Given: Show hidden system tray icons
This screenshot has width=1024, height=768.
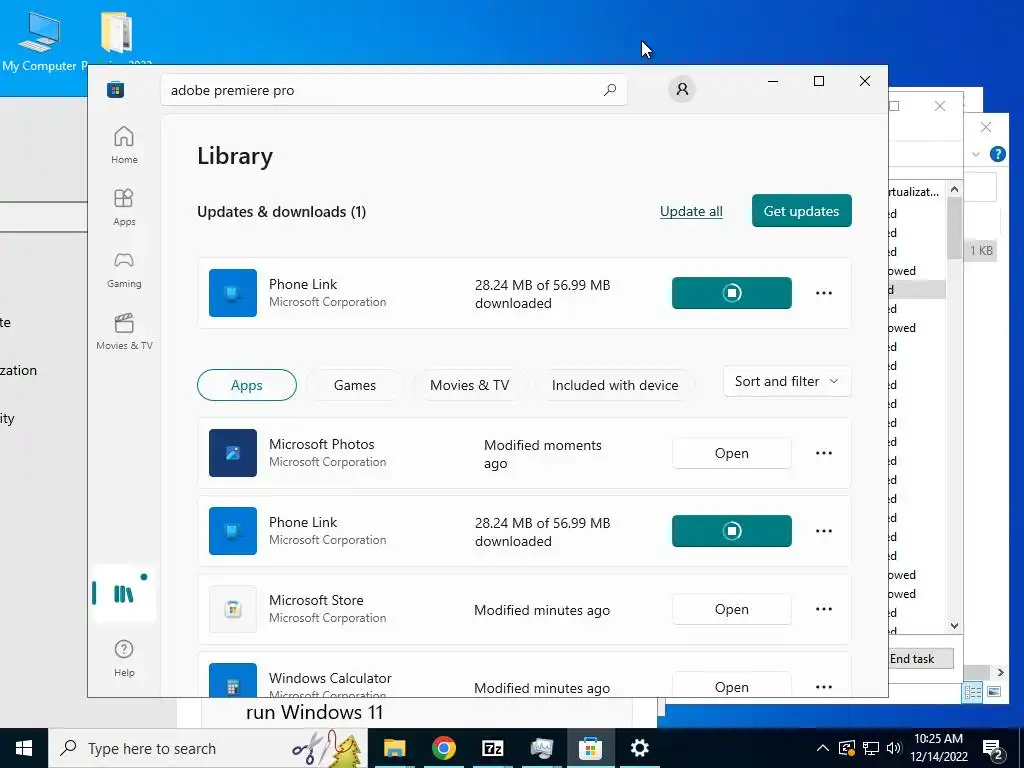Looking at the screenshot, I should coord(823,748).
